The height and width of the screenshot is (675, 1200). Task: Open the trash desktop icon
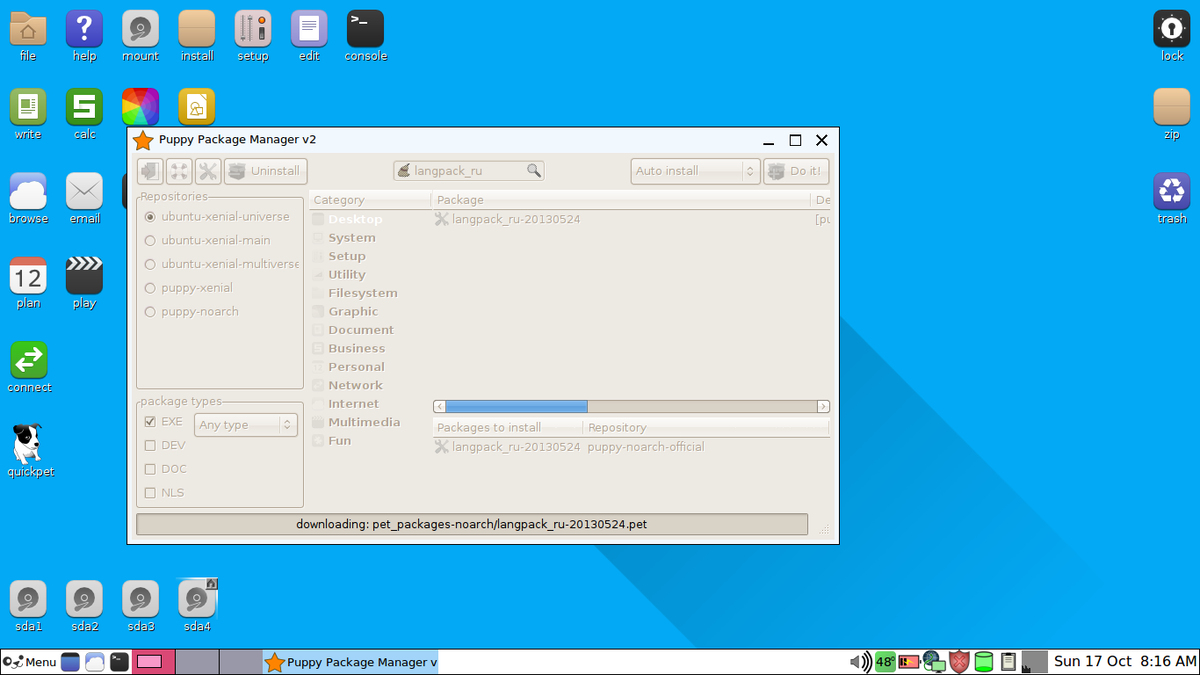pyautogui.click(x=1172, y=198)
